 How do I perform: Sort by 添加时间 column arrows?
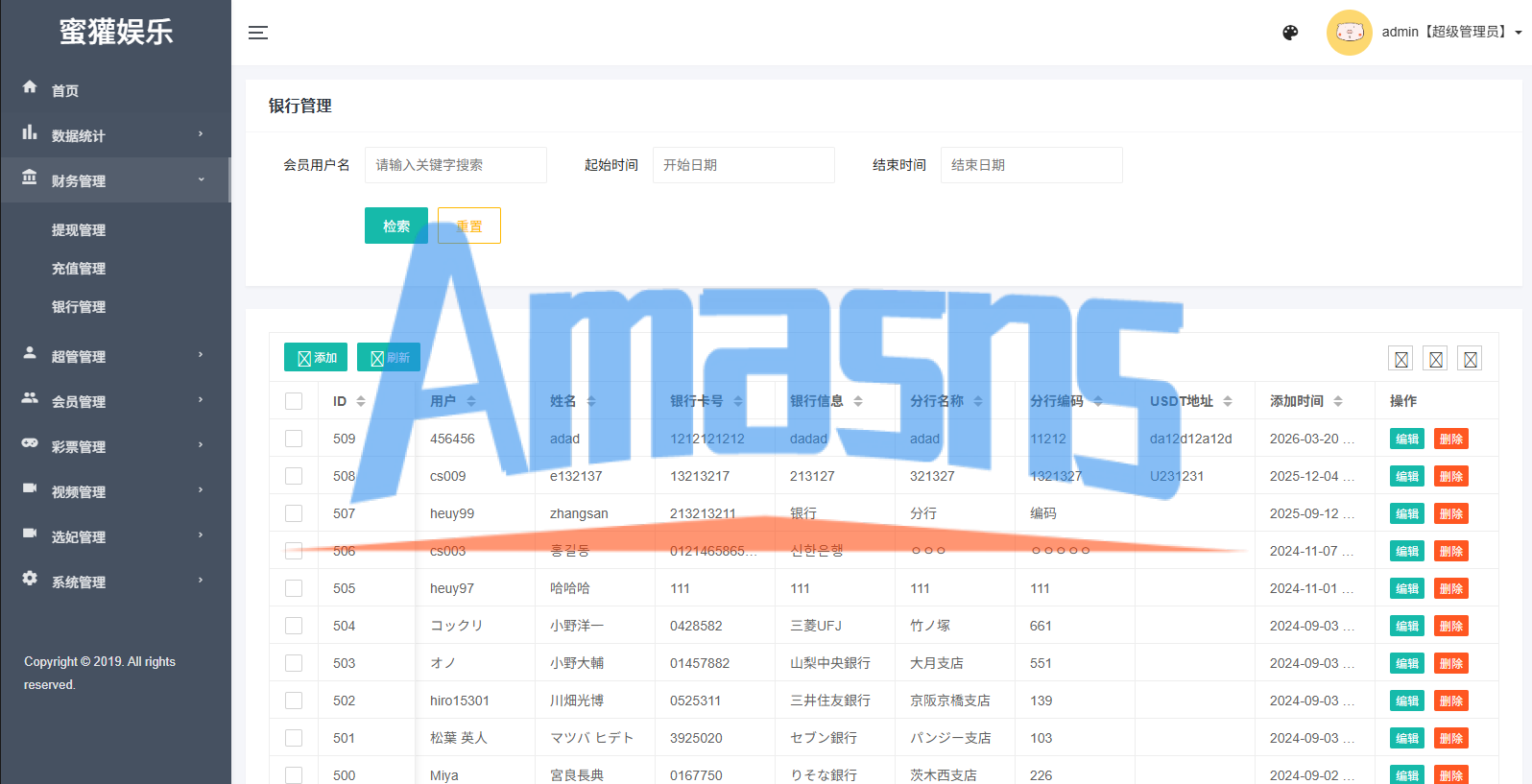coord(1338,401)
